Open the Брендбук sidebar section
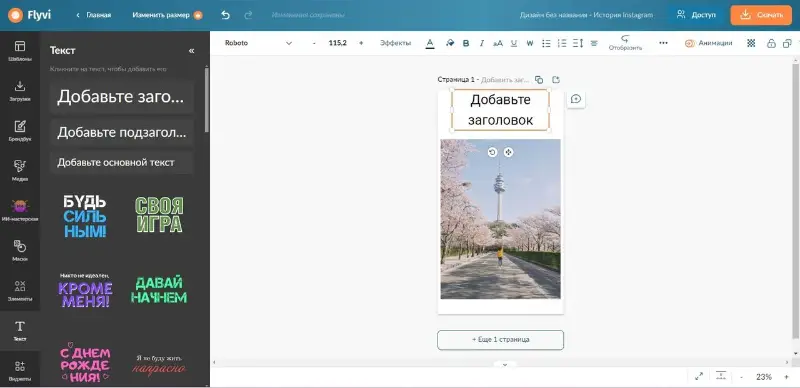This screenshot has width=800, height=388. 20,131
